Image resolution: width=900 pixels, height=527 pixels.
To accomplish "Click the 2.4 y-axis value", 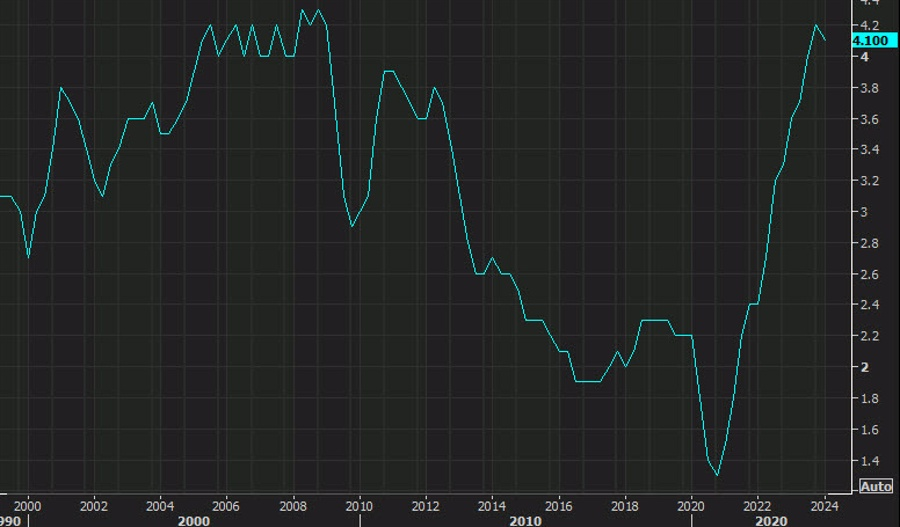I will pos(868,305).
